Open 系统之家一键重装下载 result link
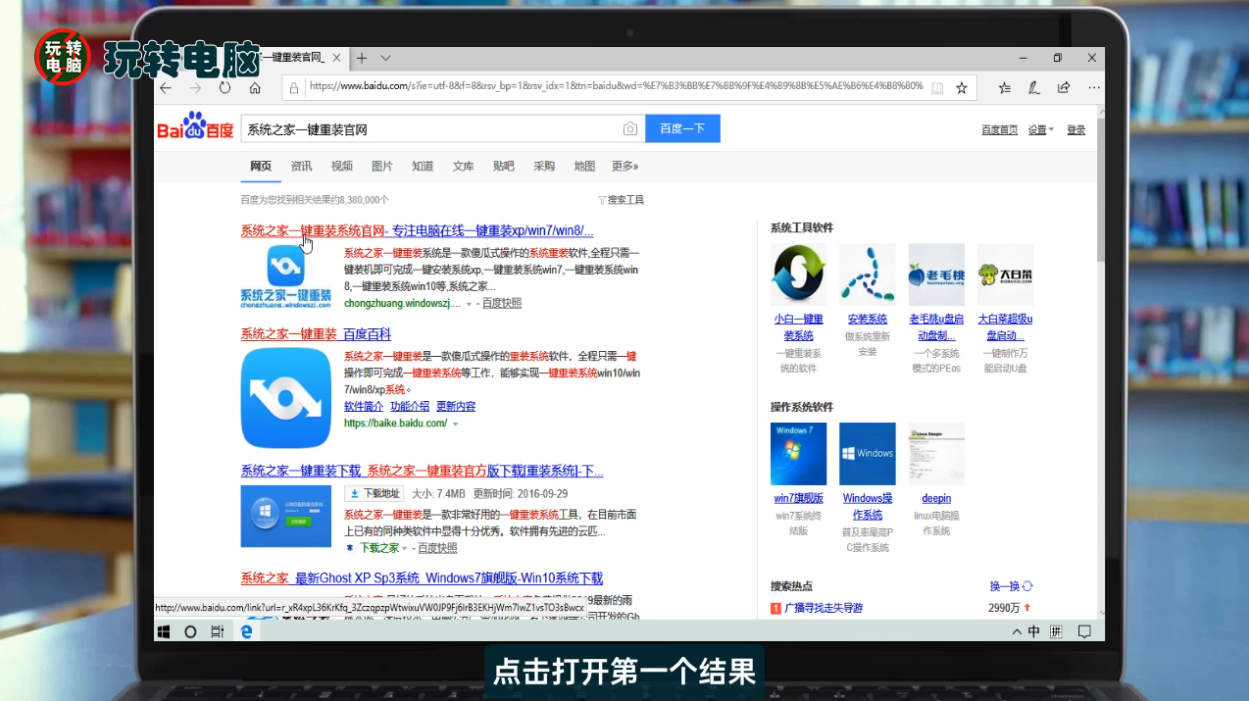Screen dimensions: 1249x701 (x=422, y=471)
